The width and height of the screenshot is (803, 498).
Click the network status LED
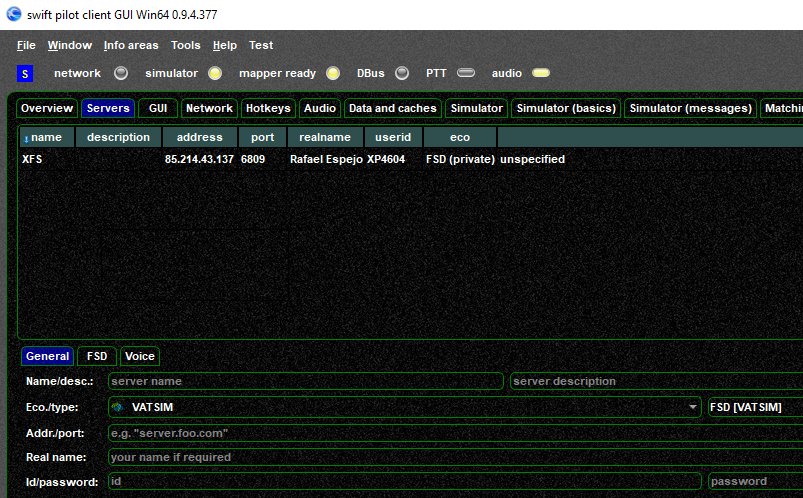[x=121, y=73]
